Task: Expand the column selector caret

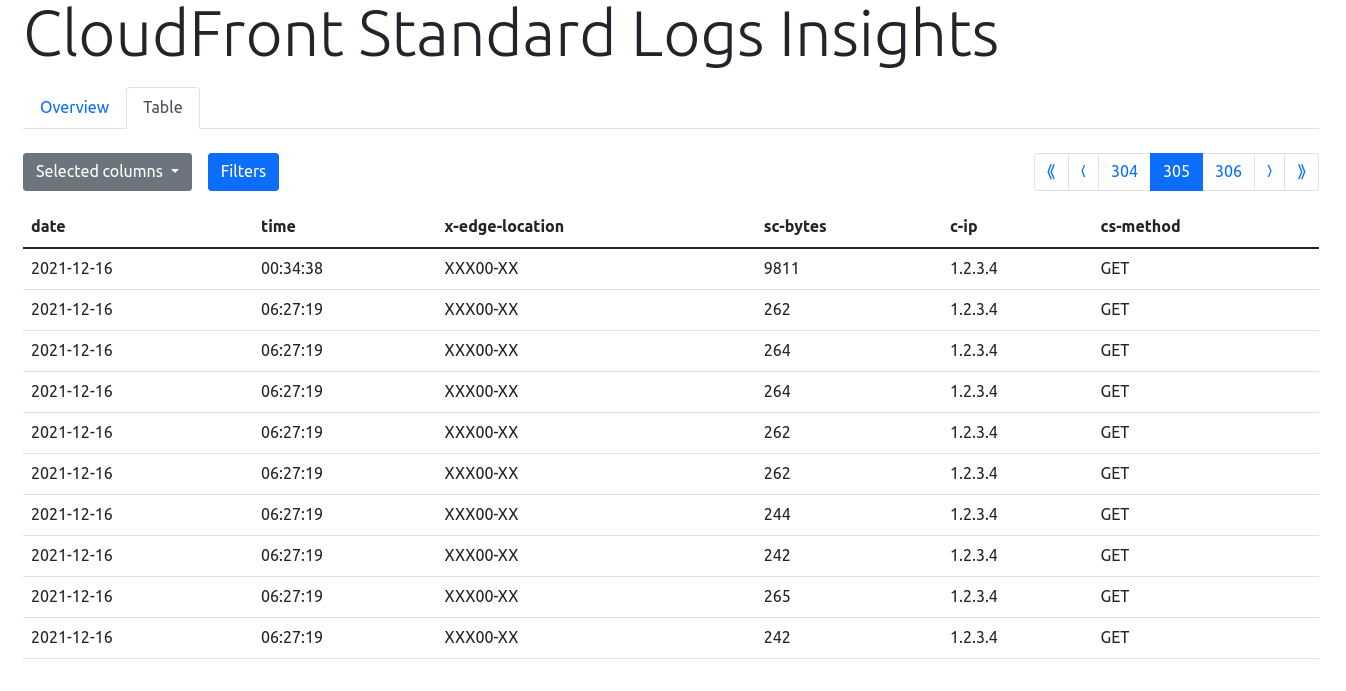Action: tap(176, 171)
